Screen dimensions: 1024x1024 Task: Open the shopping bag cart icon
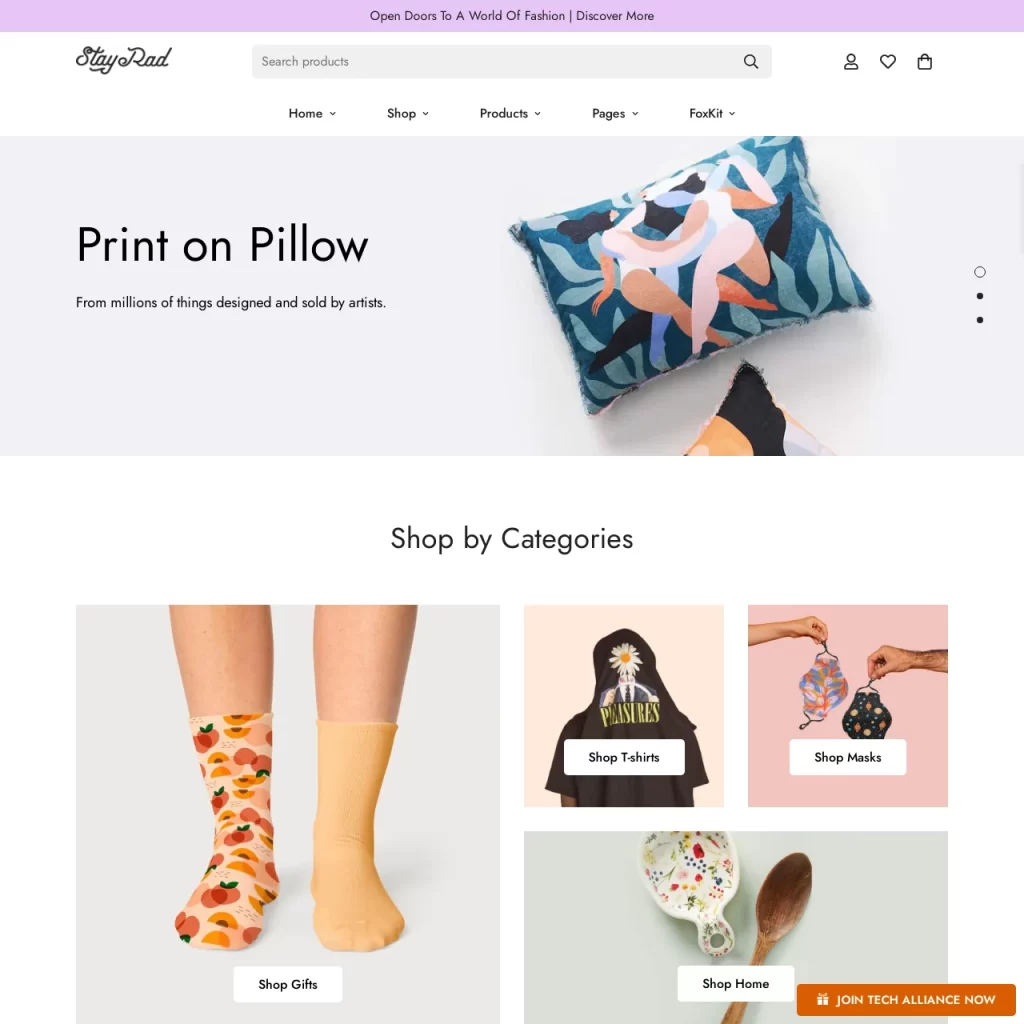click(924, 61)
